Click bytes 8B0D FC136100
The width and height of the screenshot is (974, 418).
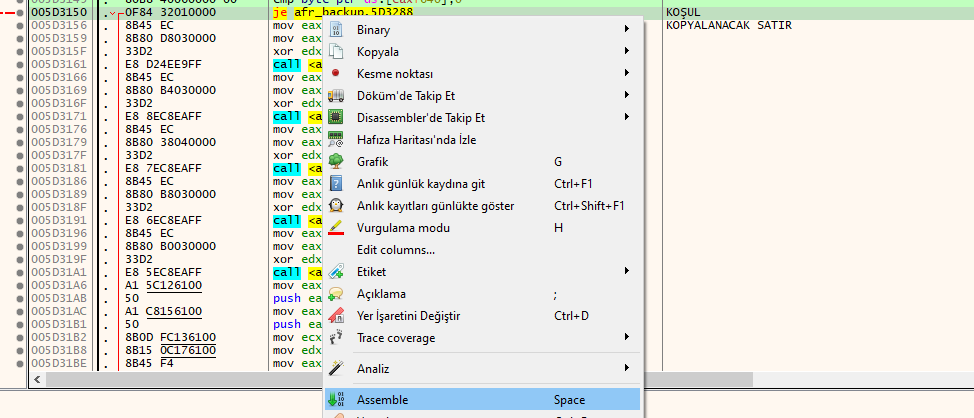click(171, 337)
